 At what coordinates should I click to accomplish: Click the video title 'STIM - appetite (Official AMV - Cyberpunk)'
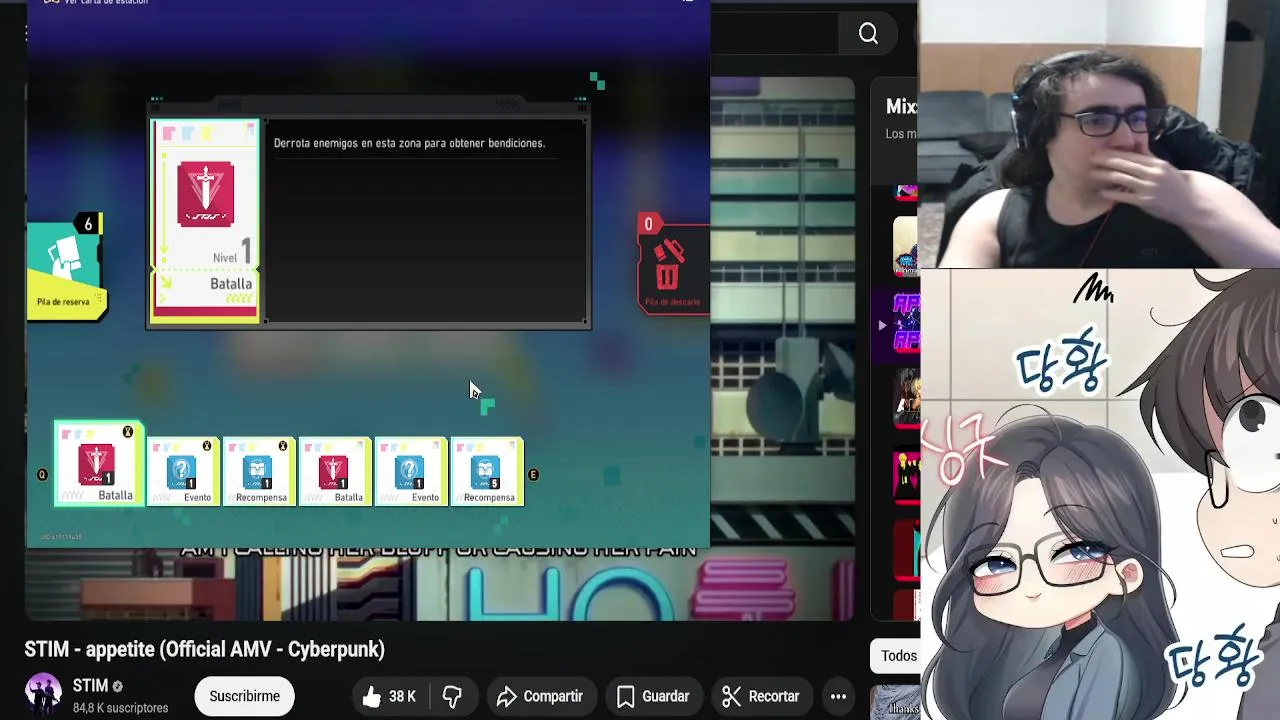204,649
